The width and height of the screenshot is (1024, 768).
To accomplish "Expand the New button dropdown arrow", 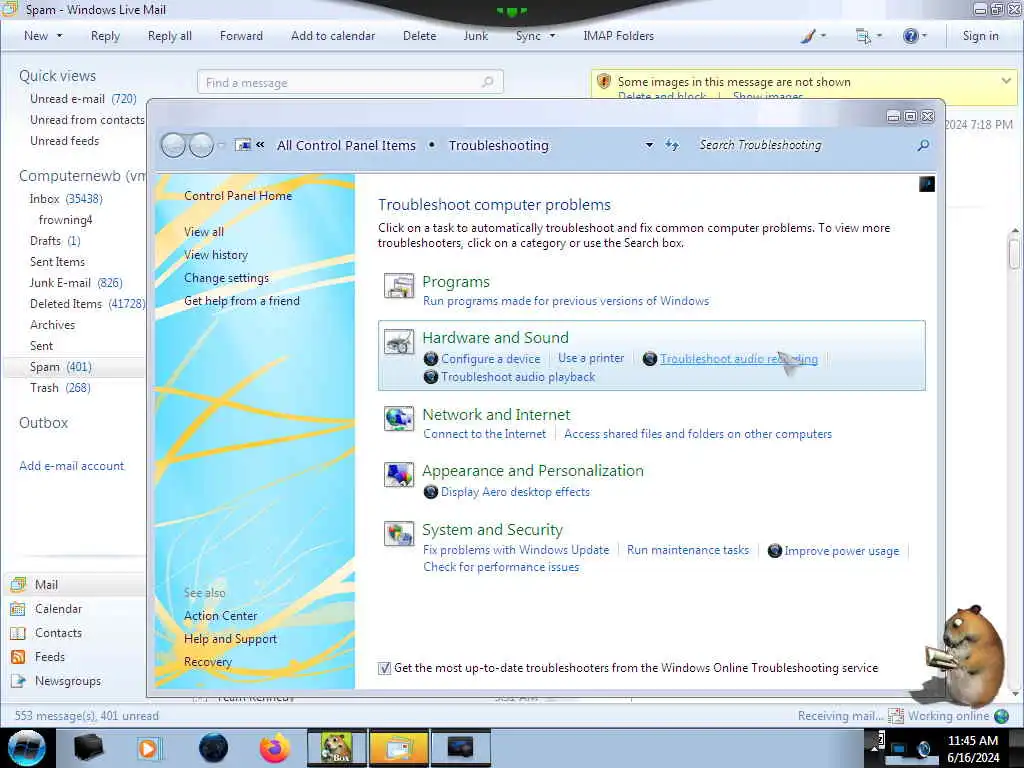I will (x=59, y=36).
